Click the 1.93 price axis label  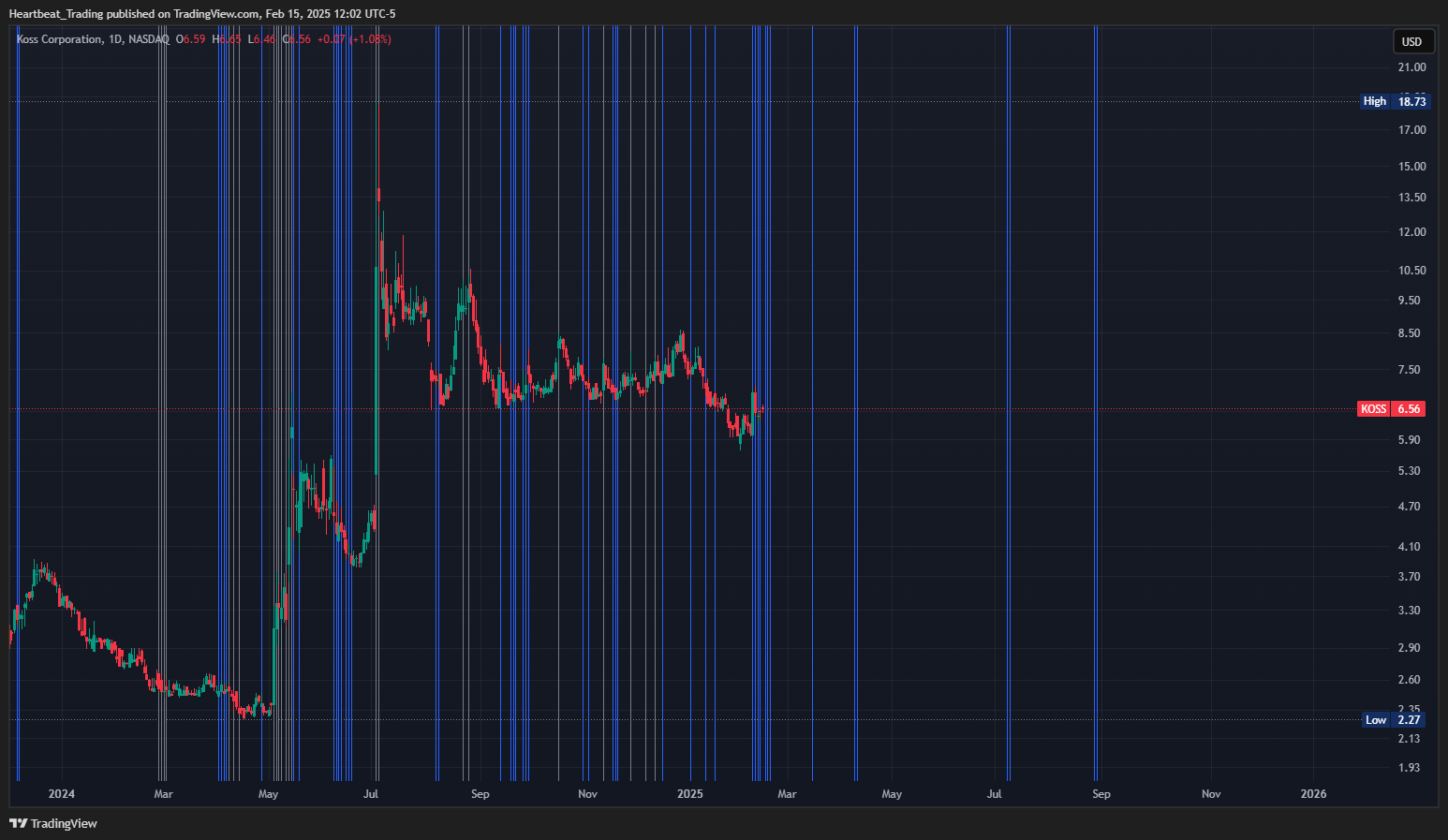1409,768
